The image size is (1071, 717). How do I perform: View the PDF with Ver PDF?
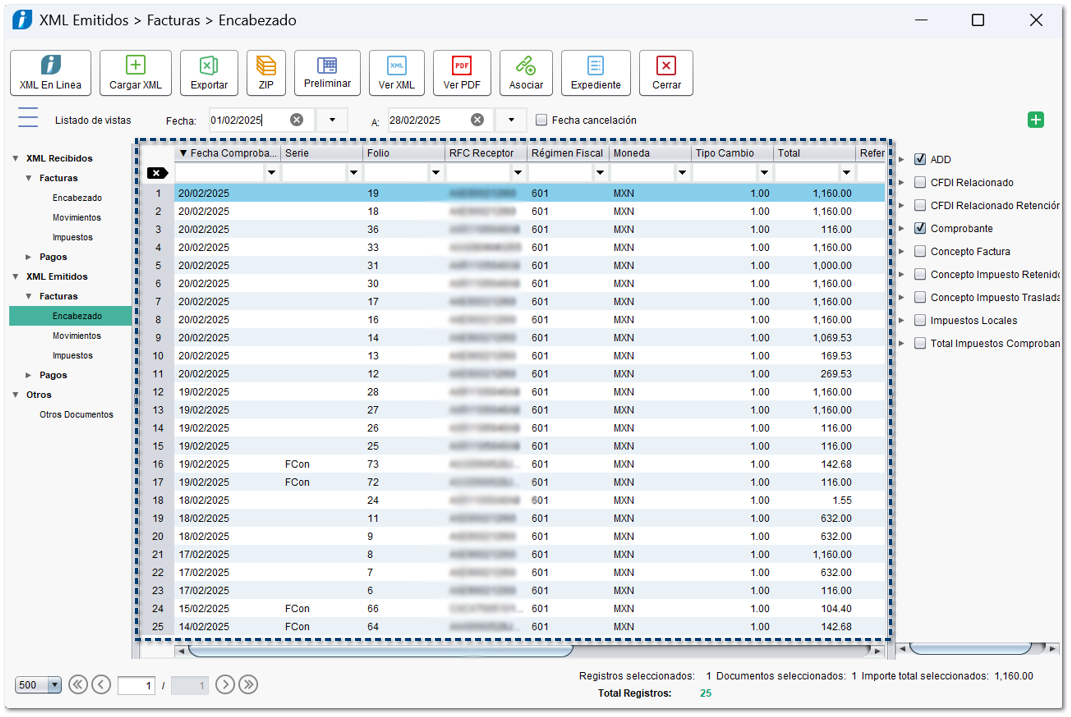[462, 73]
